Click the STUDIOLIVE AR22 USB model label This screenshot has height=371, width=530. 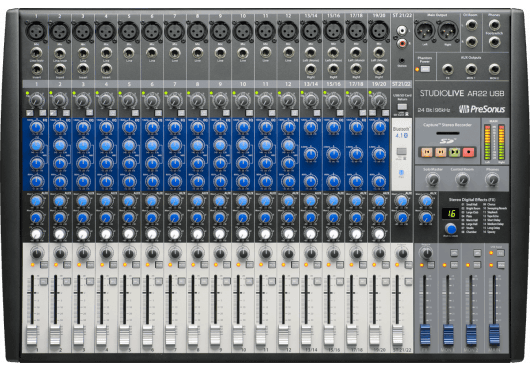[x=462, y=94]
